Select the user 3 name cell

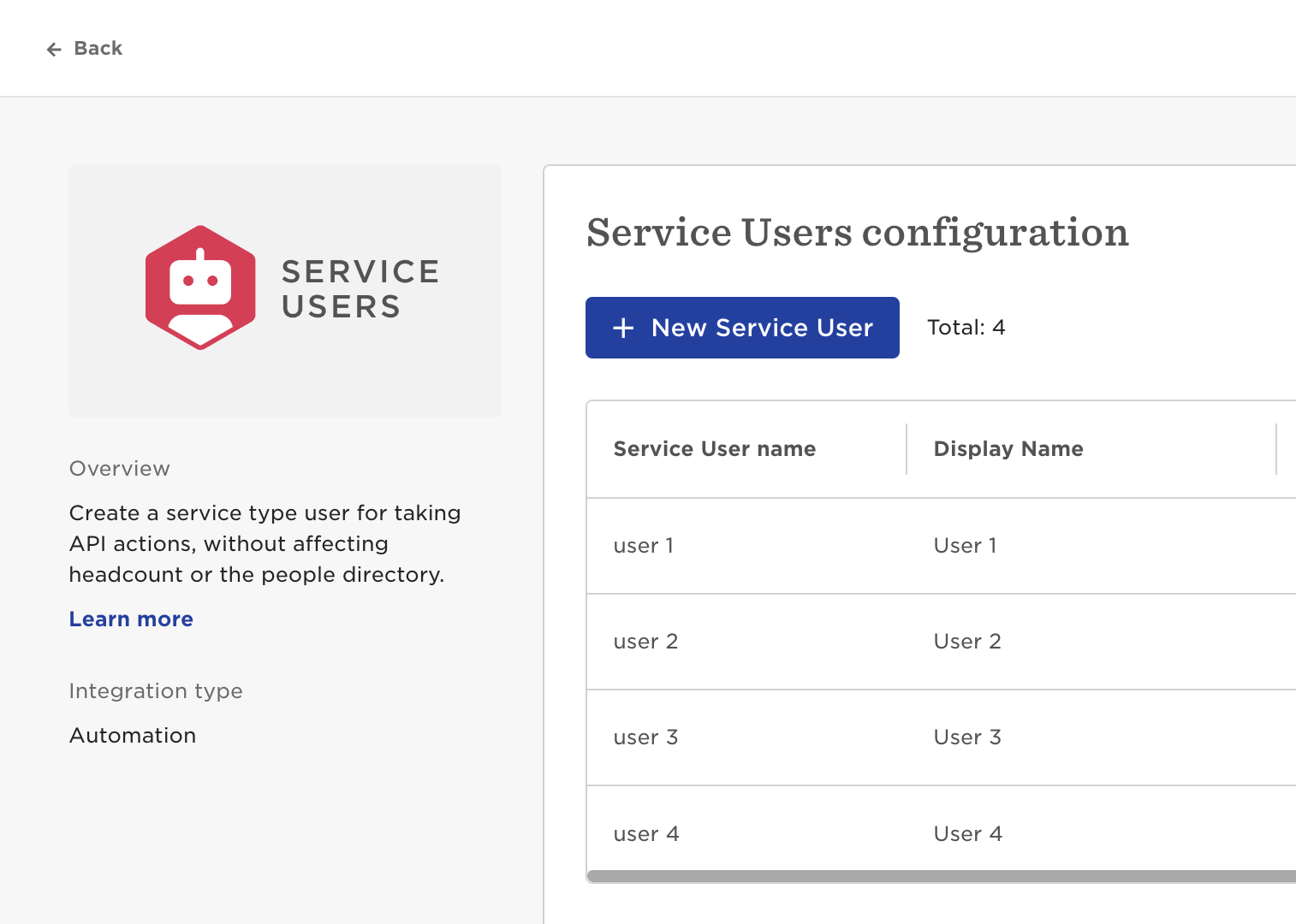pos(645,737)
